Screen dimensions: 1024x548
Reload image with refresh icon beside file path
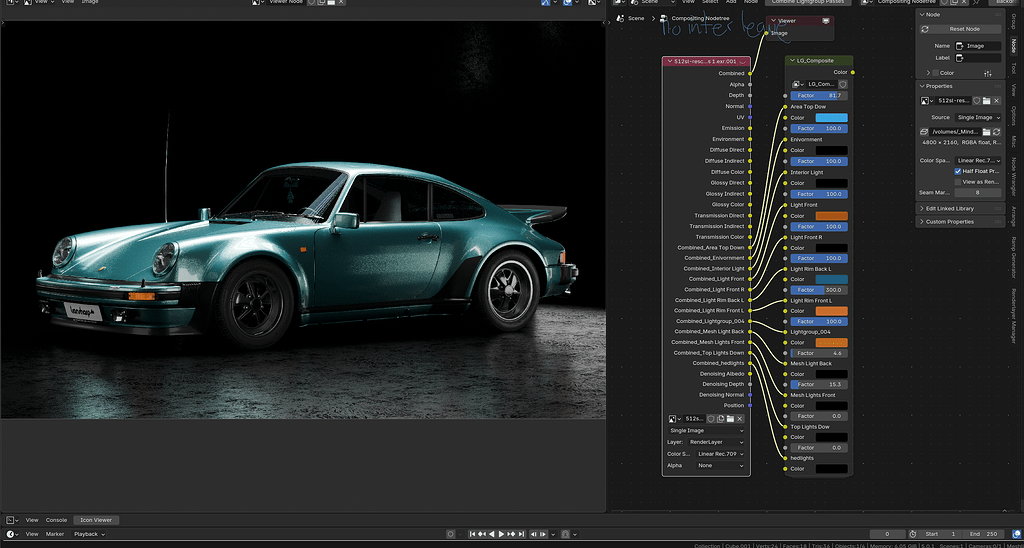click(997, 132)
